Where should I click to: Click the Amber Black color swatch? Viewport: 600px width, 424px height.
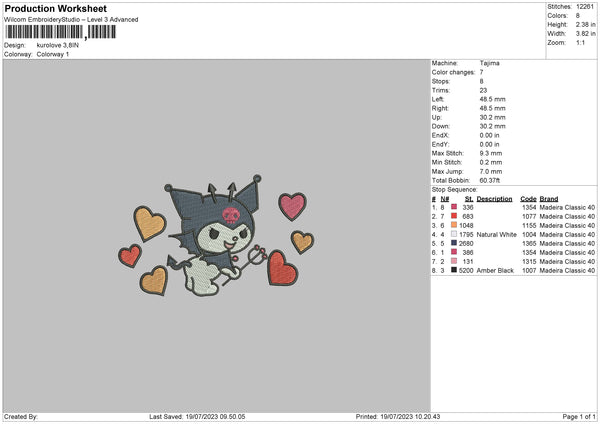454,270
